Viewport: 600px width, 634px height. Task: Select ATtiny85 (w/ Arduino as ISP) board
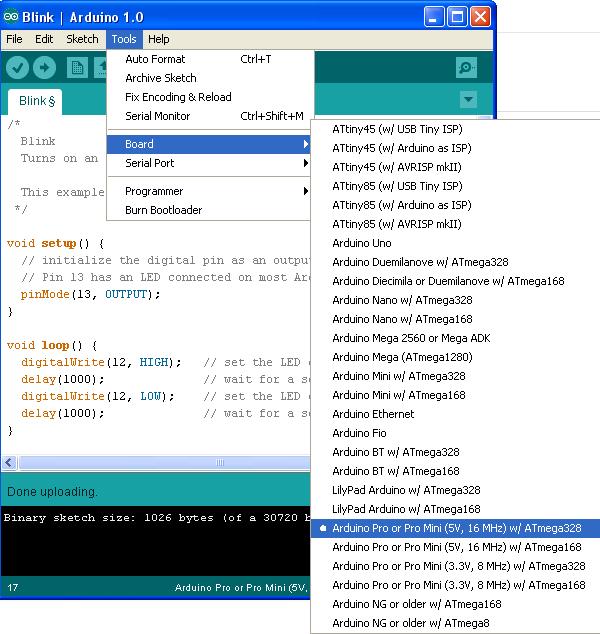(456, 205)
